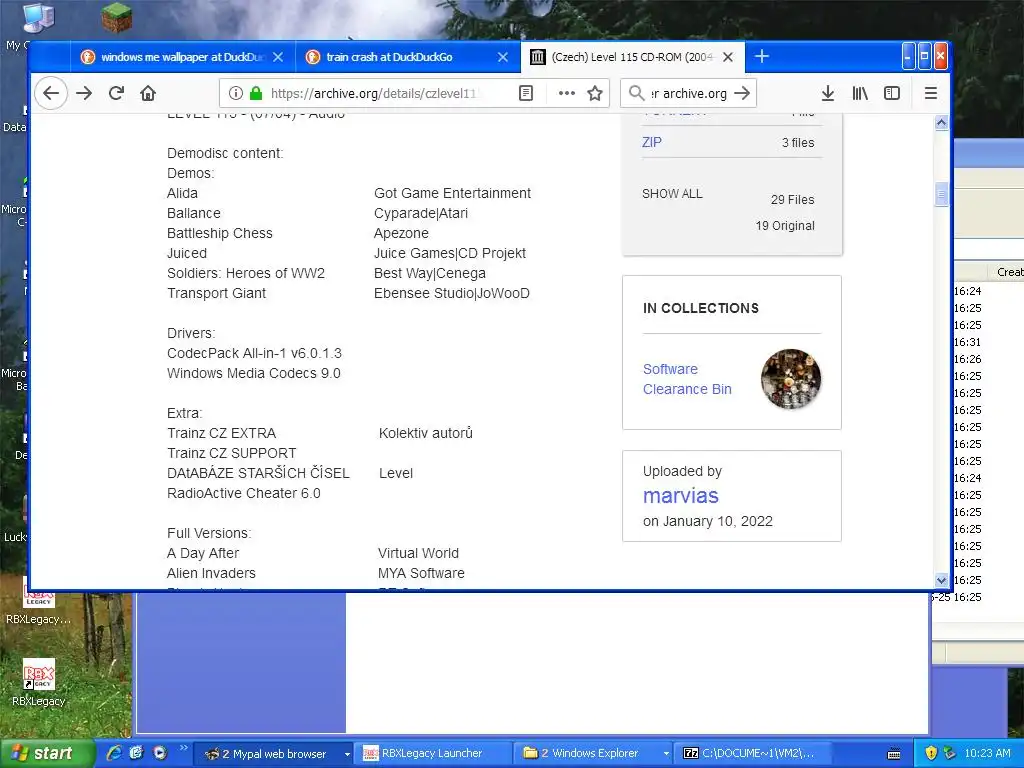
Task: Switch to train crash DuckDuckGo tab
Action: 408,57
